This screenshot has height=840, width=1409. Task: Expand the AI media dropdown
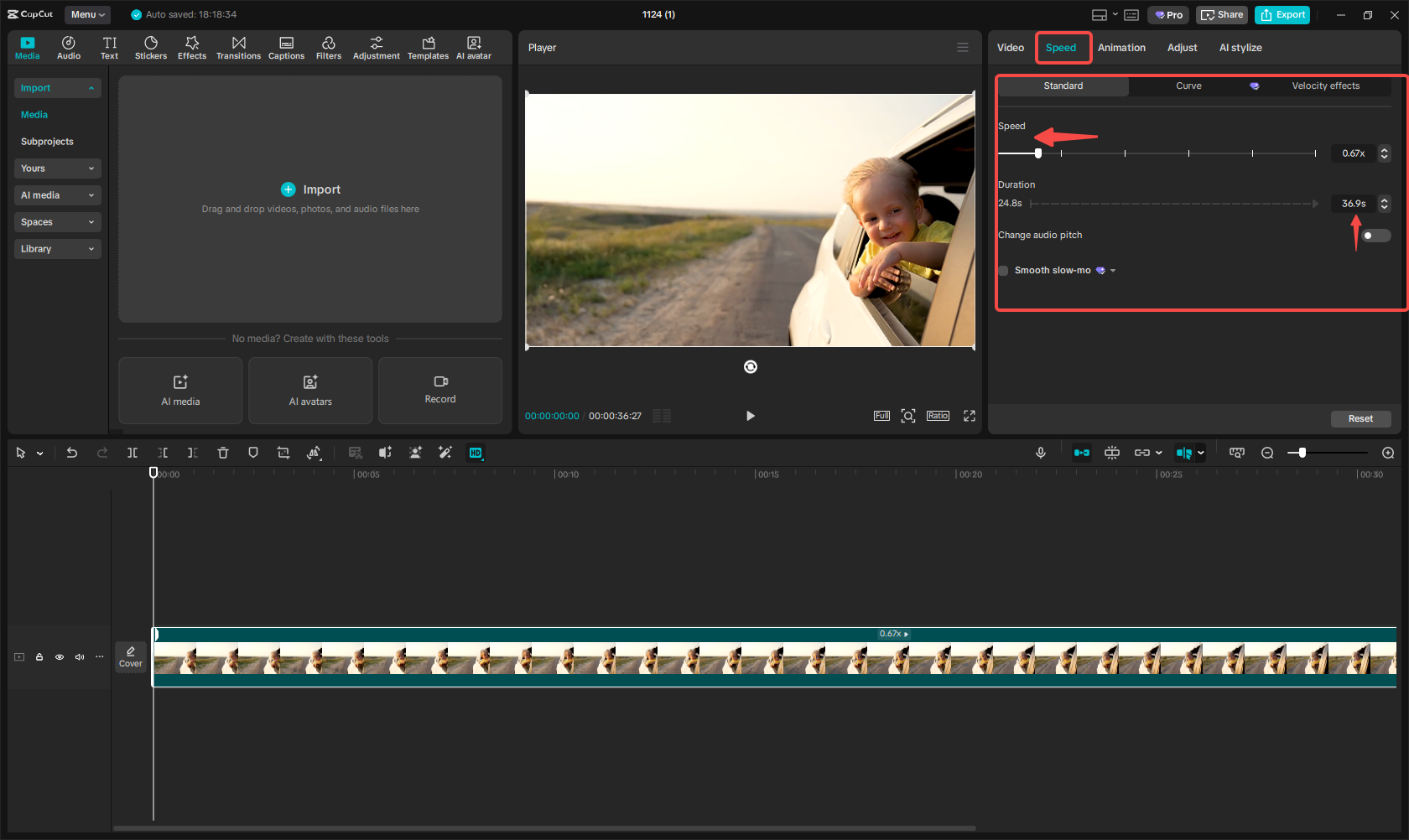click(x=57, y=195)
